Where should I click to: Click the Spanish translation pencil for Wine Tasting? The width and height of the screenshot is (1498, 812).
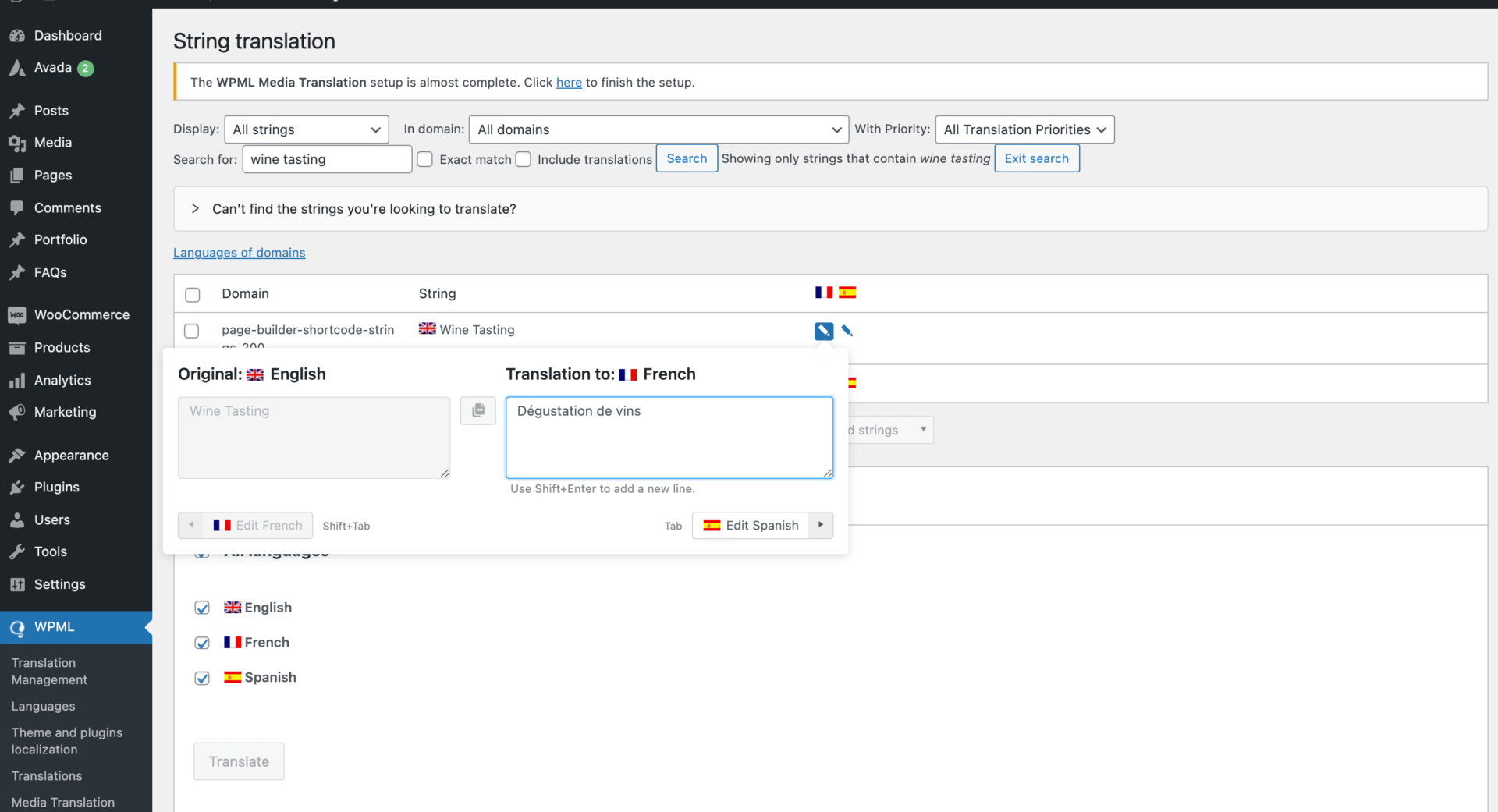847,331
